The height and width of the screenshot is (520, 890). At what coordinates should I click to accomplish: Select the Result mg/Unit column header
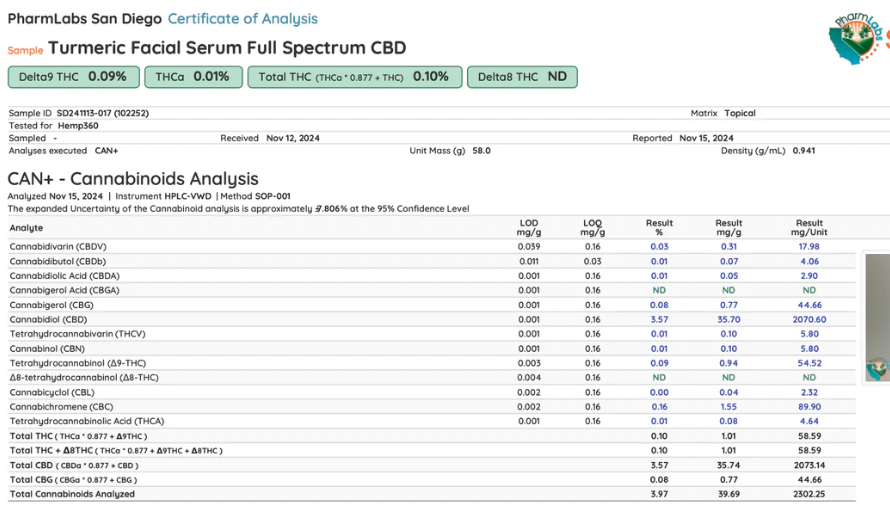[809, 228]
